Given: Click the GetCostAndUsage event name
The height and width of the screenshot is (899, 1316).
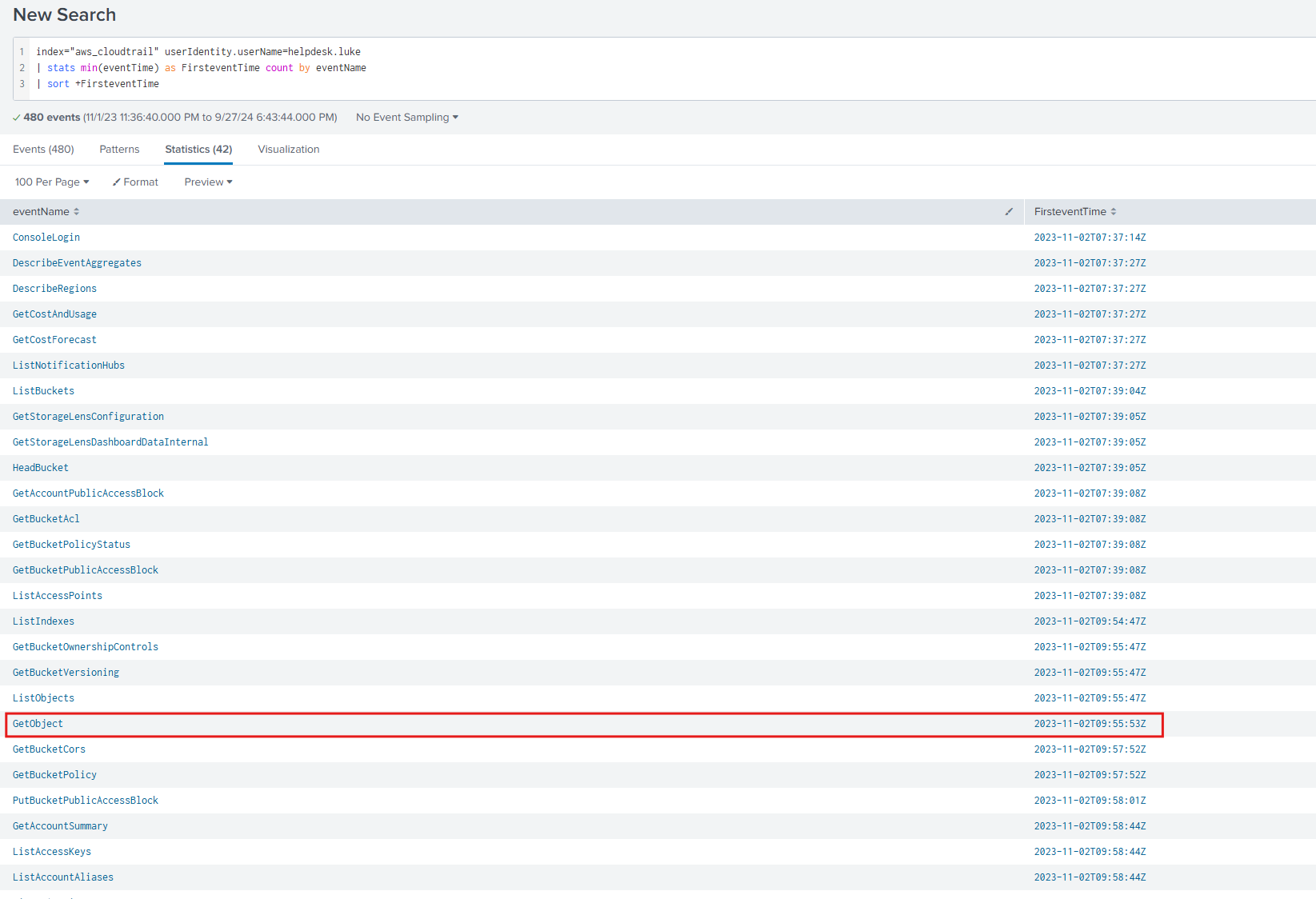Looking at the screenshot, I should pos(54,314).
